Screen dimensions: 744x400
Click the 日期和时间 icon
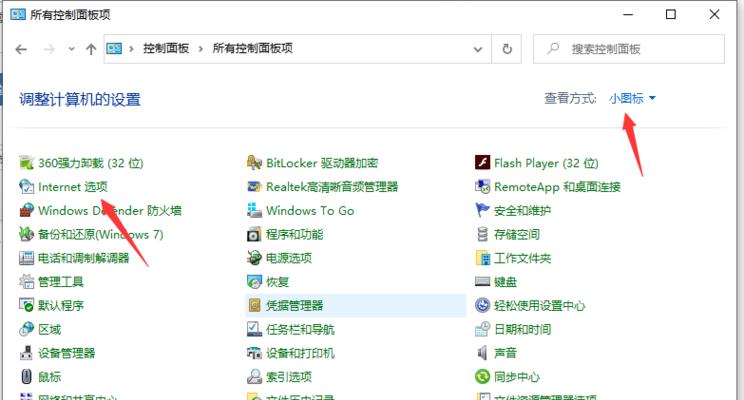[x=482, y=329]
